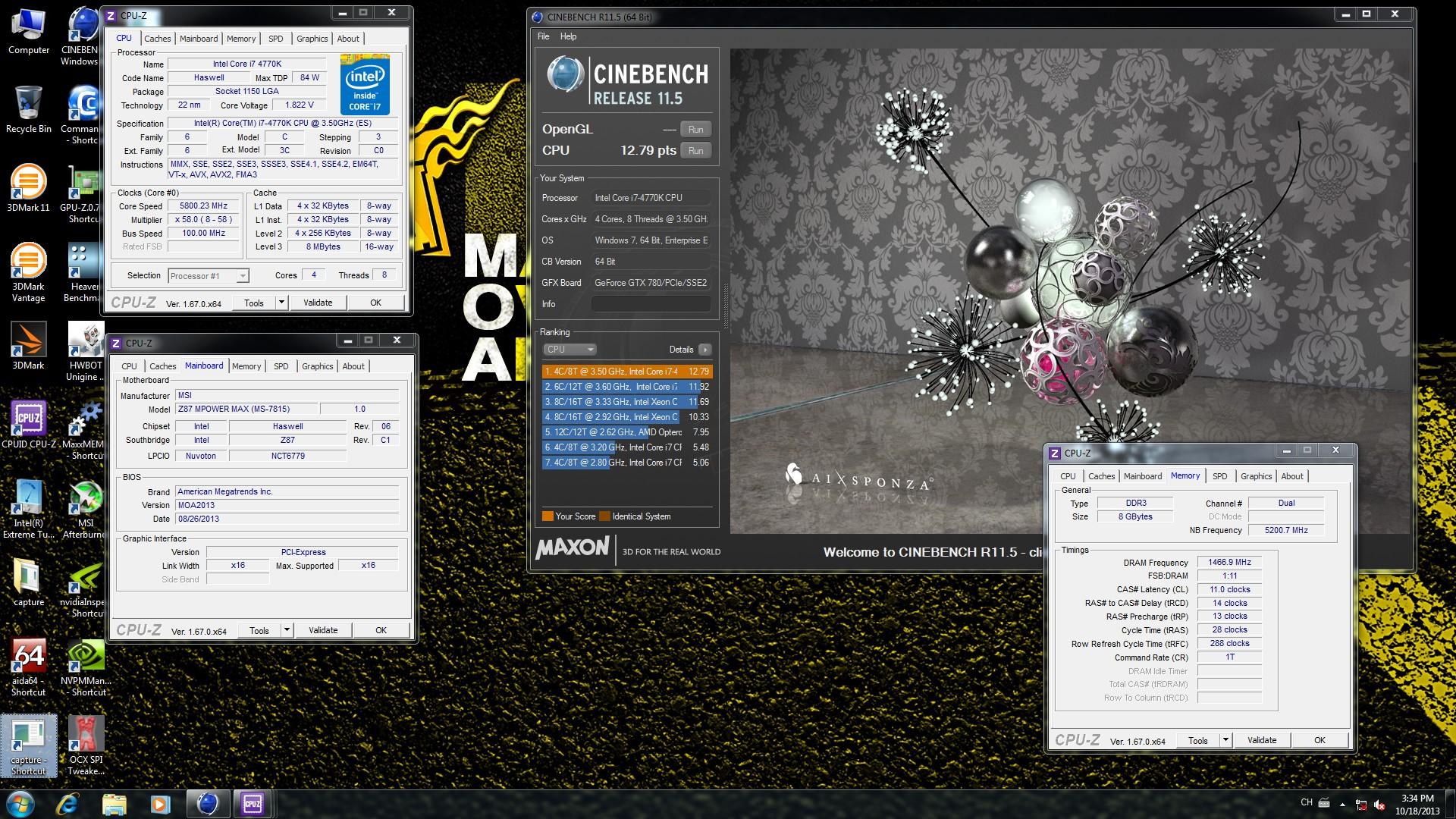Open Graphics tab in Memory CPU-Z window

(x=1257, y=476)
